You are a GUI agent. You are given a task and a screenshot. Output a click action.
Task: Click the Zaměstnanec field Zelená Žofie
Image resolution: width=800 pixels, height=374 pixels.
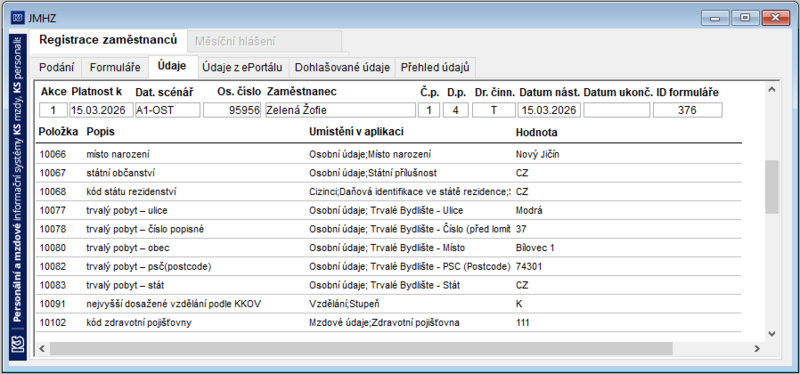[340, 110]
